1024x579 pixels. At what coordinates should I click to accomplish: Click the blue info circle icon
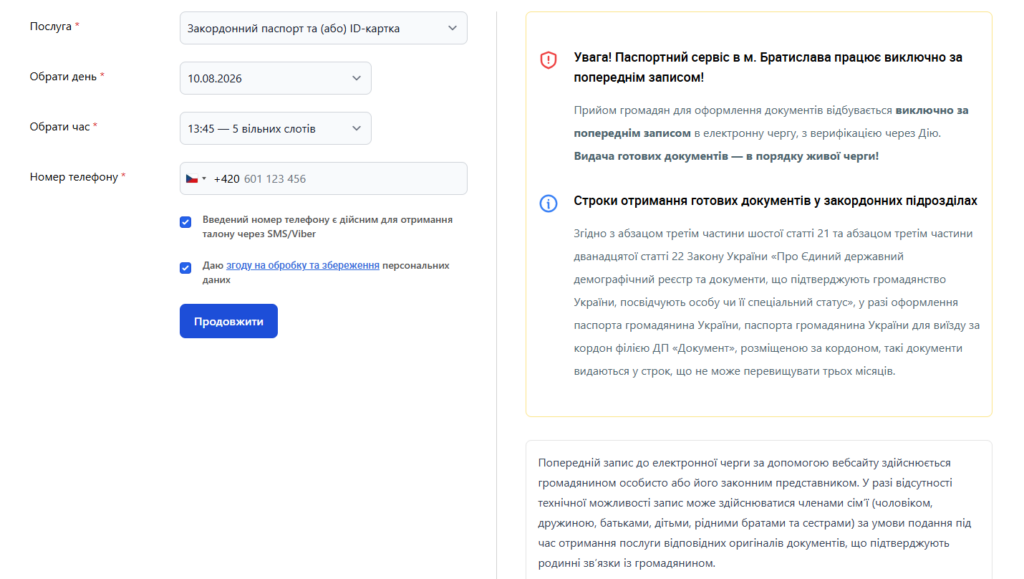coord(548,203)
